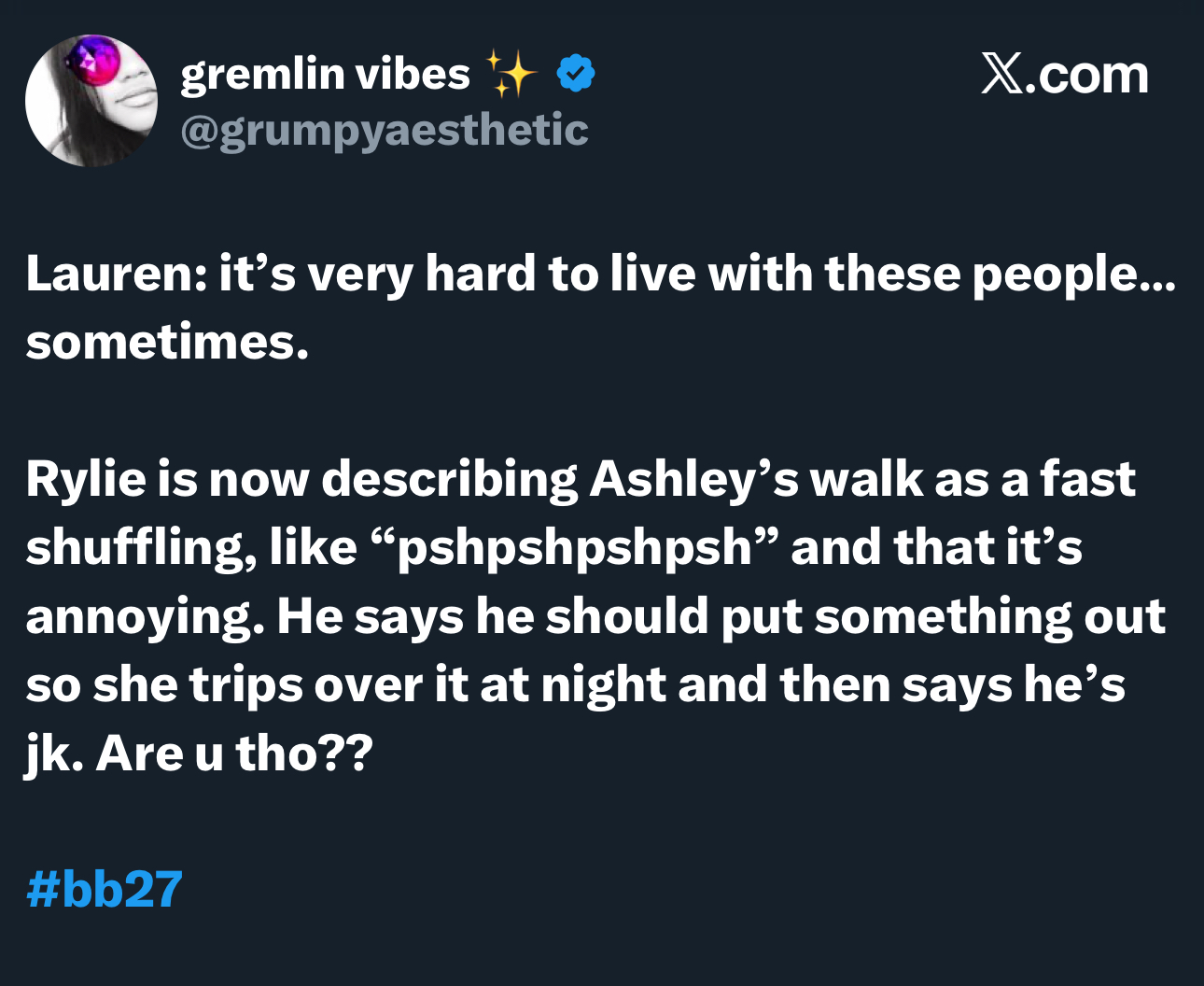This screenshot has width=1204, height=986.
Task: Open the gremlin vibes profile avatar
Action: coord(91,101)
